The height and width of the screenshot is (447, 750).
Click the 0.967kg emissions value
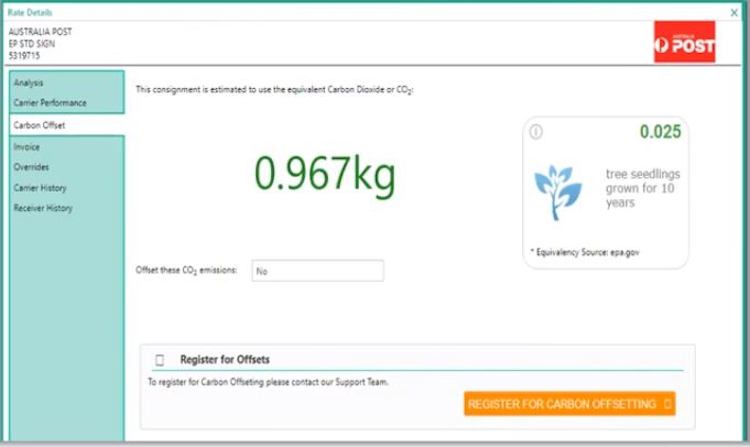pos(325,174)
